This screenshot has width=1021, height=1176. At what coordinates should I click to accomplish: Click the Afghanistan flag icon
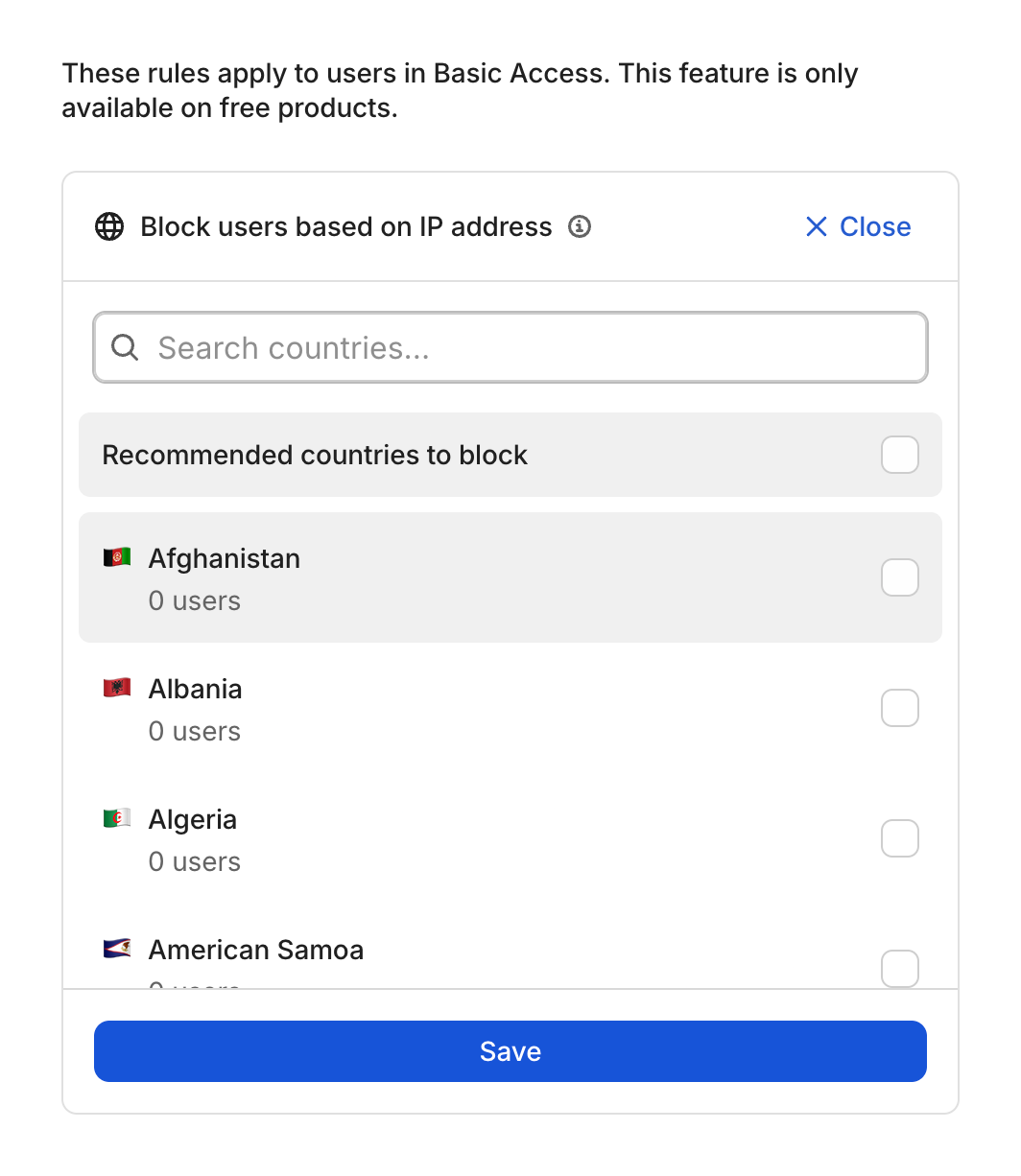117,557
